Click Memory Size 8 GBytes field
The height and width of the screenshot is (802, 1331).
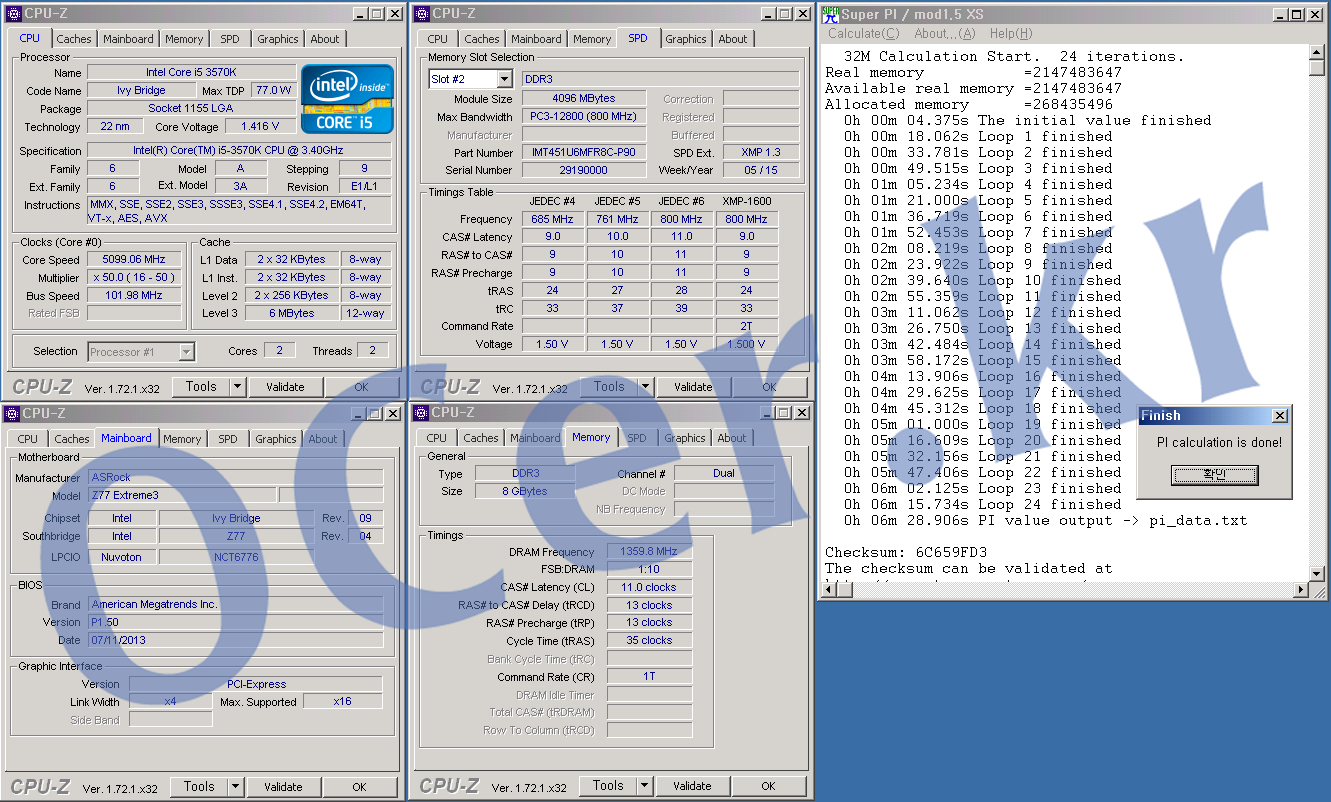(x=524, y=491)
